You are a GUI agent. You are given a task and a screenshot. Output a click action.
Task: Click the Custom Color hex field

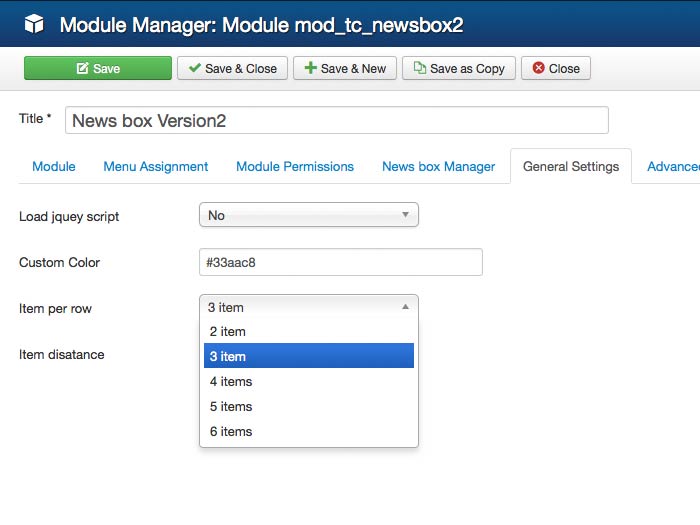[341, 262]
